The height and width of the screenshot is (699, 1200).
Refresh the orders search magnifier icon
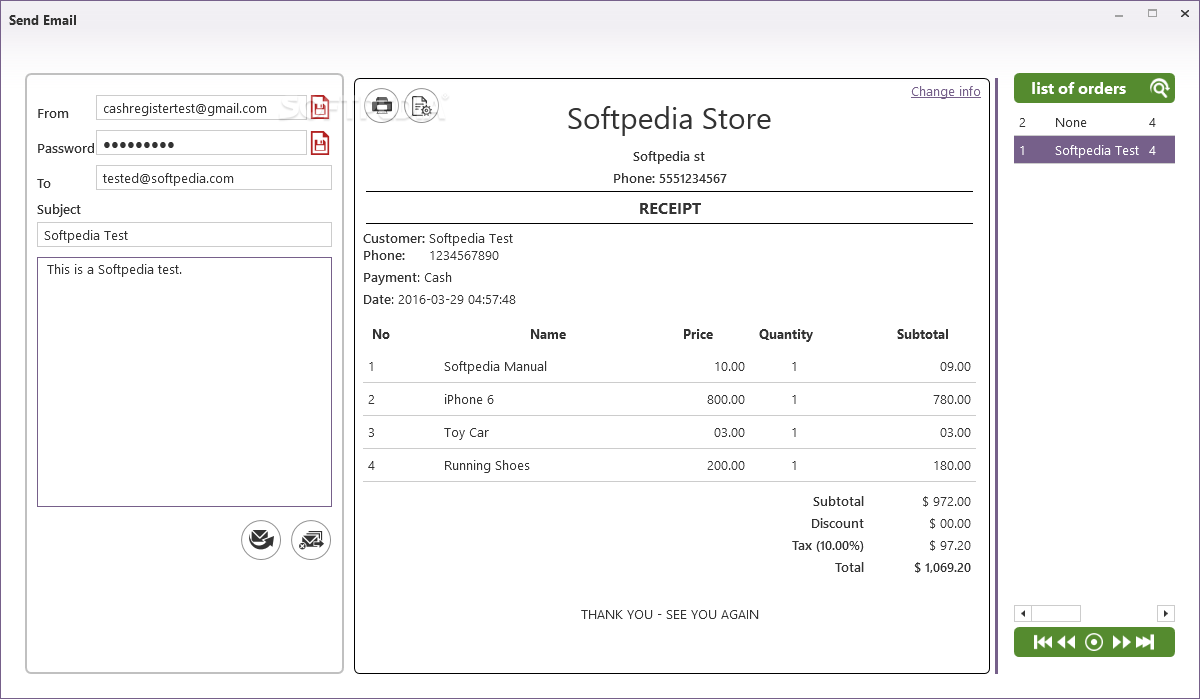click(x=1159, y=88)
